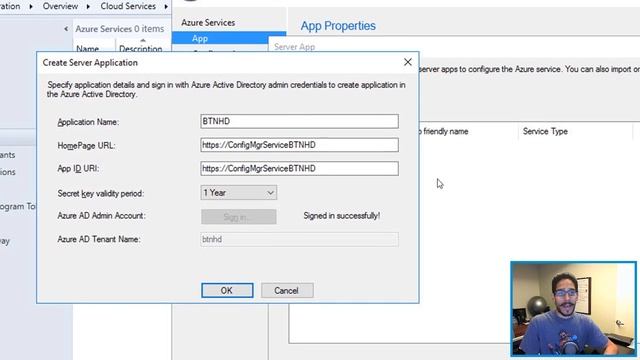640x360 pixels.
Task: Click presenter webcam thumbnail
Action: [573, 309]
